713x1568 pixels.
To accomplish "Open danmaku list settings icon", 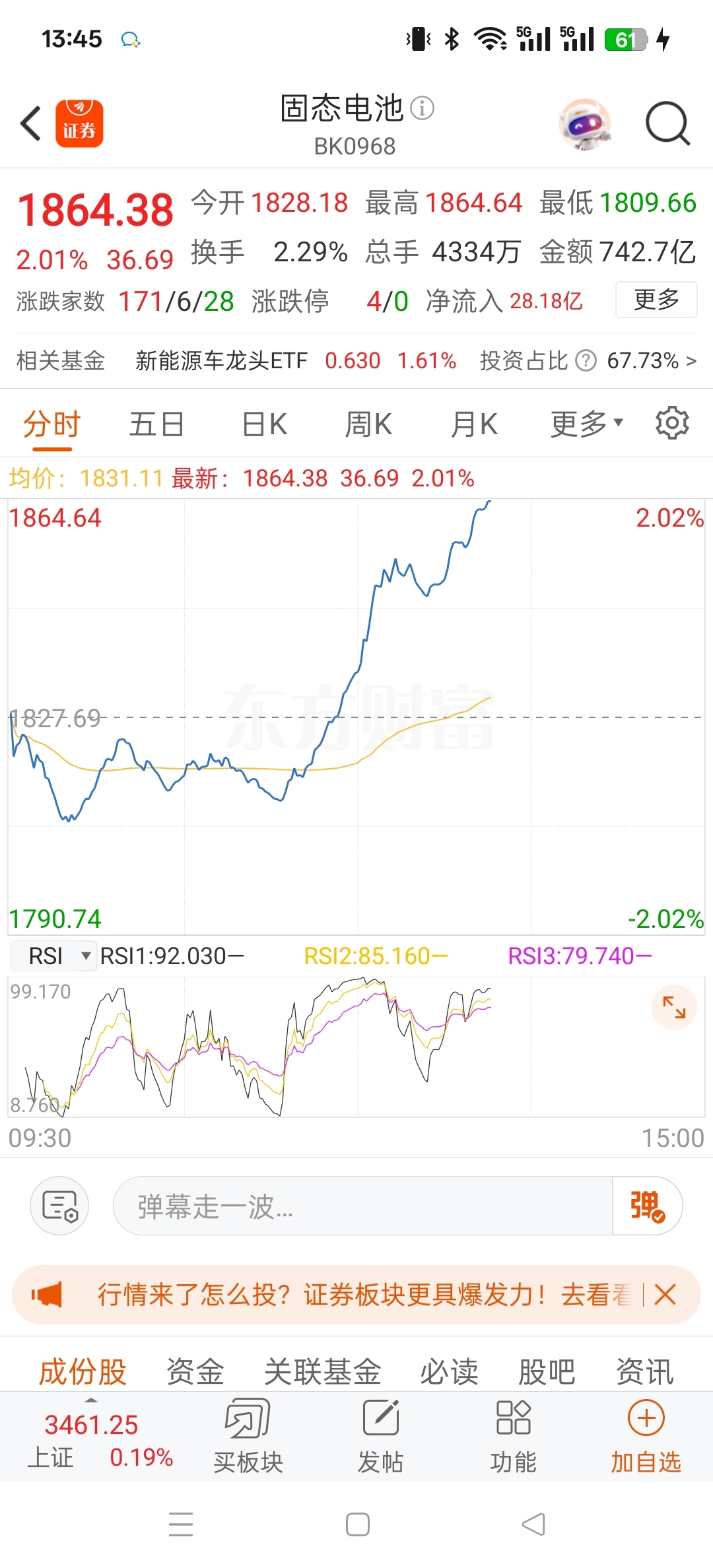I will (x=59, y=1206).
